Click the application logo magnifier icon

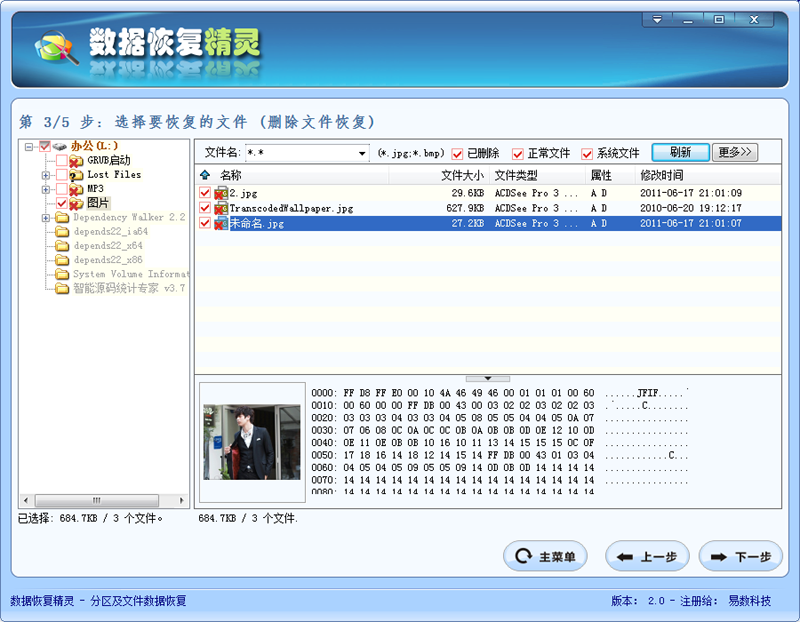[56, 48]
